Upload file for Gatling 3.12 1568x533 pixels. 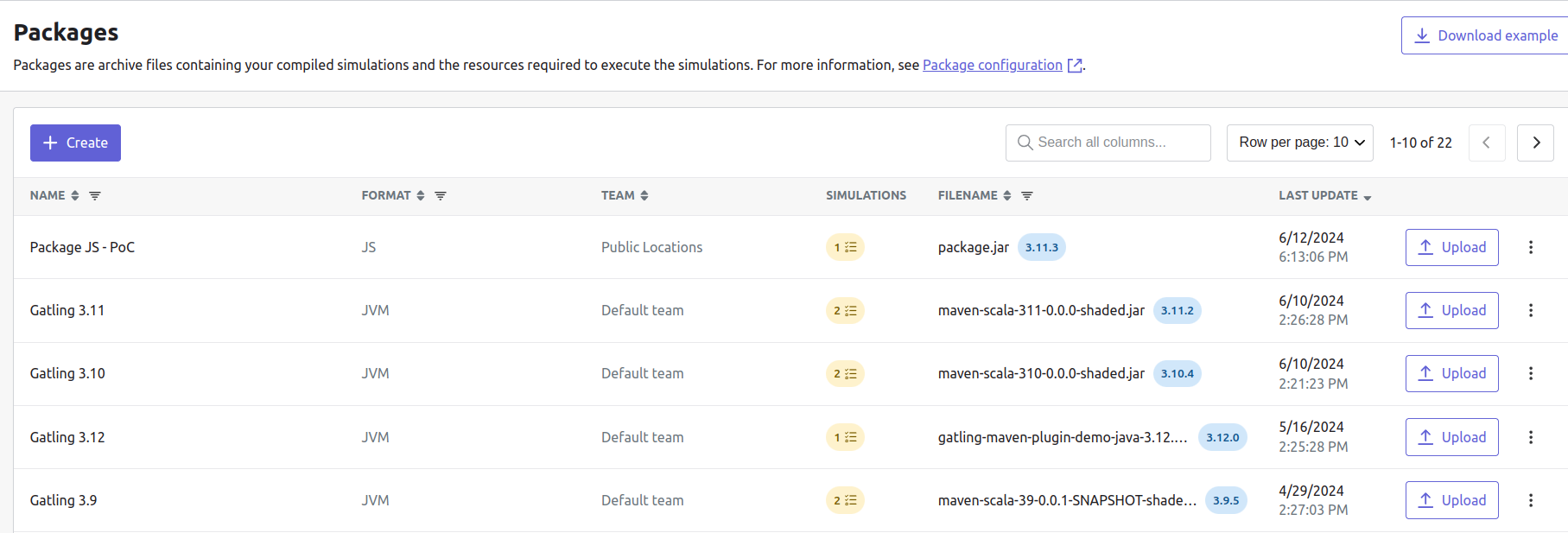coord(1452,437)
